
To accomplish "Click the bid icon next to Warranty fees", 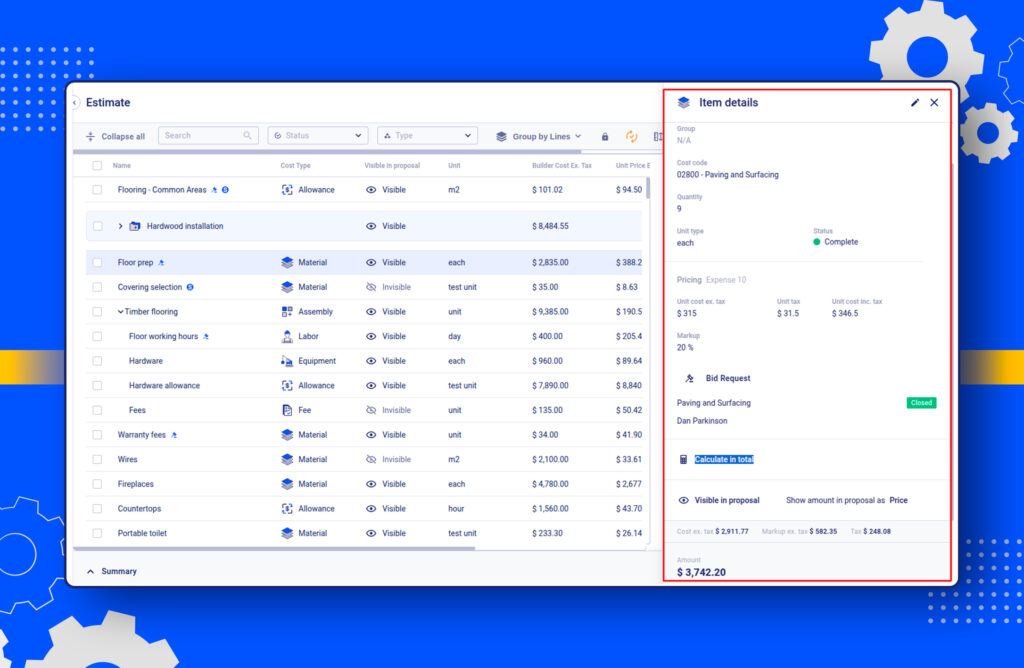I will pos(174,435).
